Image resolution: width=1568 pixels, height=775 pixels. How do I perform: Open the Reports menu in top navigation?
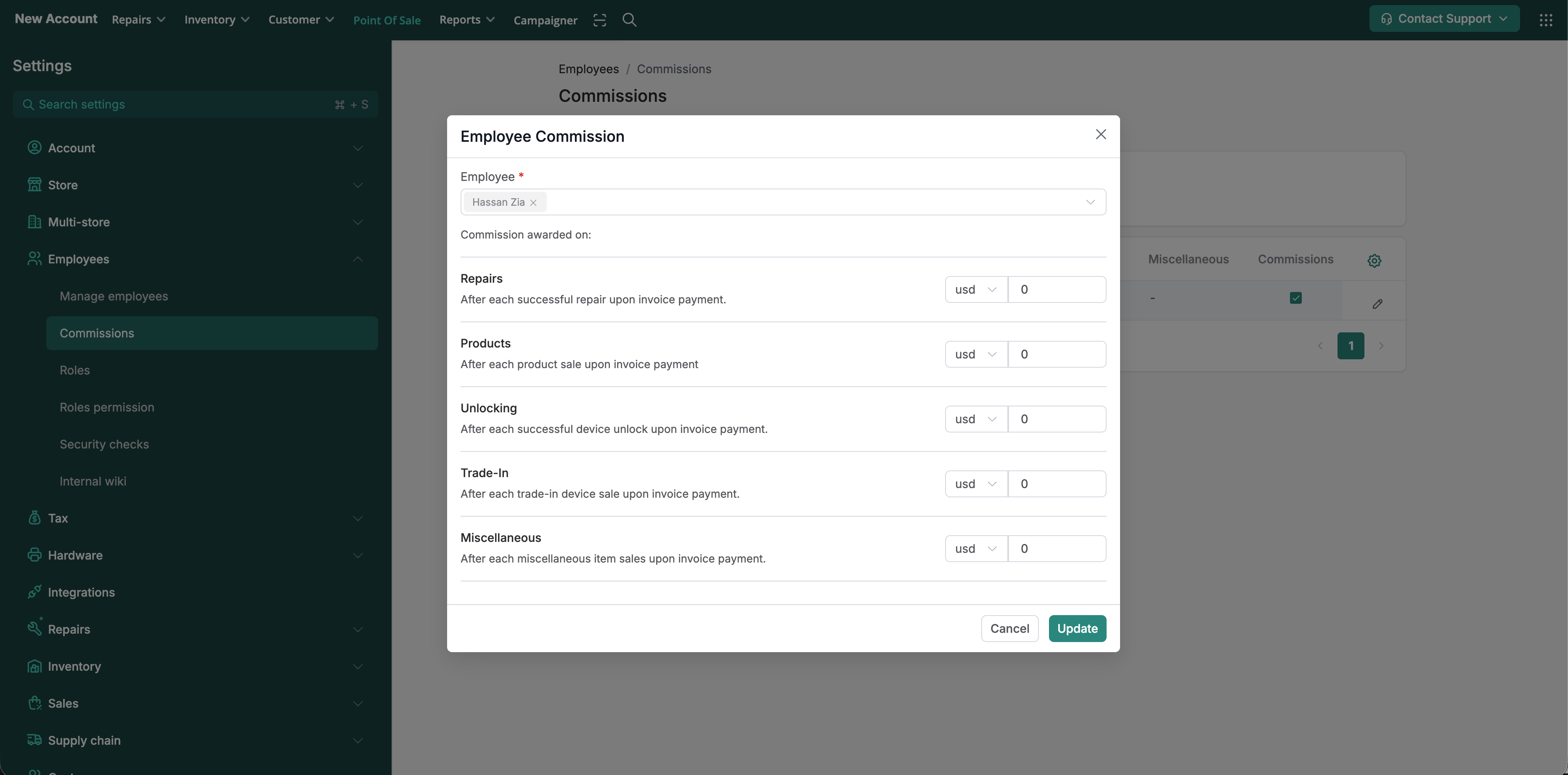point(466,20)
